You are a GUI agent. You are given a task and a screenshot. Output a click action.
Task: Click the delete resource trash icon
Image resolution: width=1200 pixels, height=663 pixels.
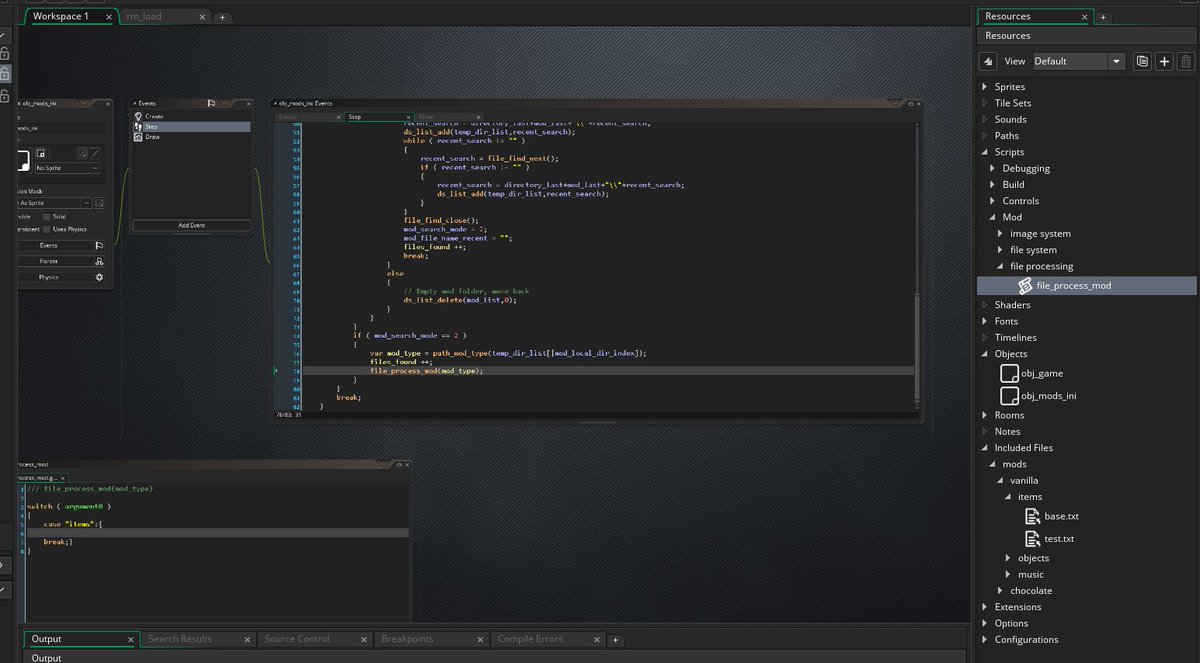pos(1185,61)
